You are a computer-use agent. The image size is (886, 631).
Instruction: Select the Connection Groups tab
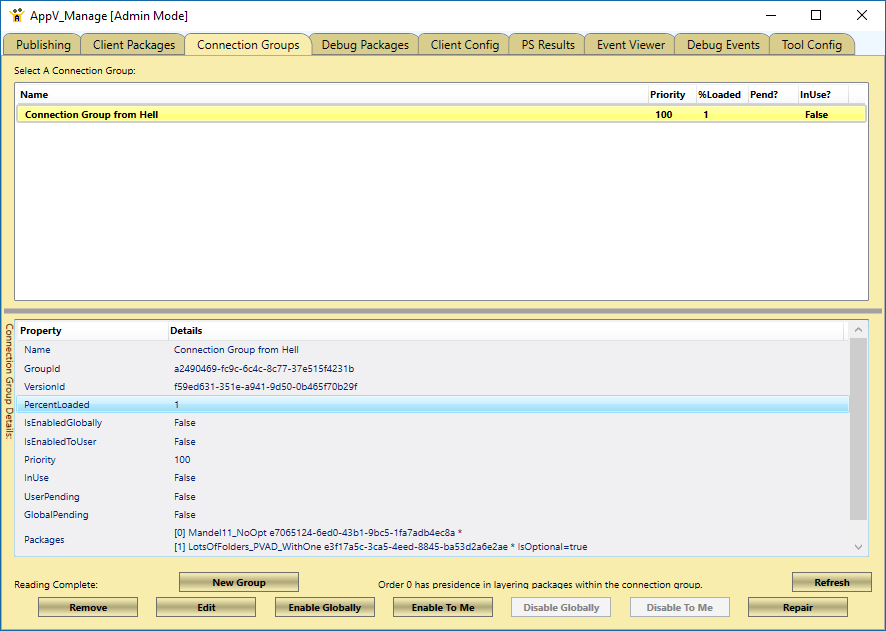(248, 45)
